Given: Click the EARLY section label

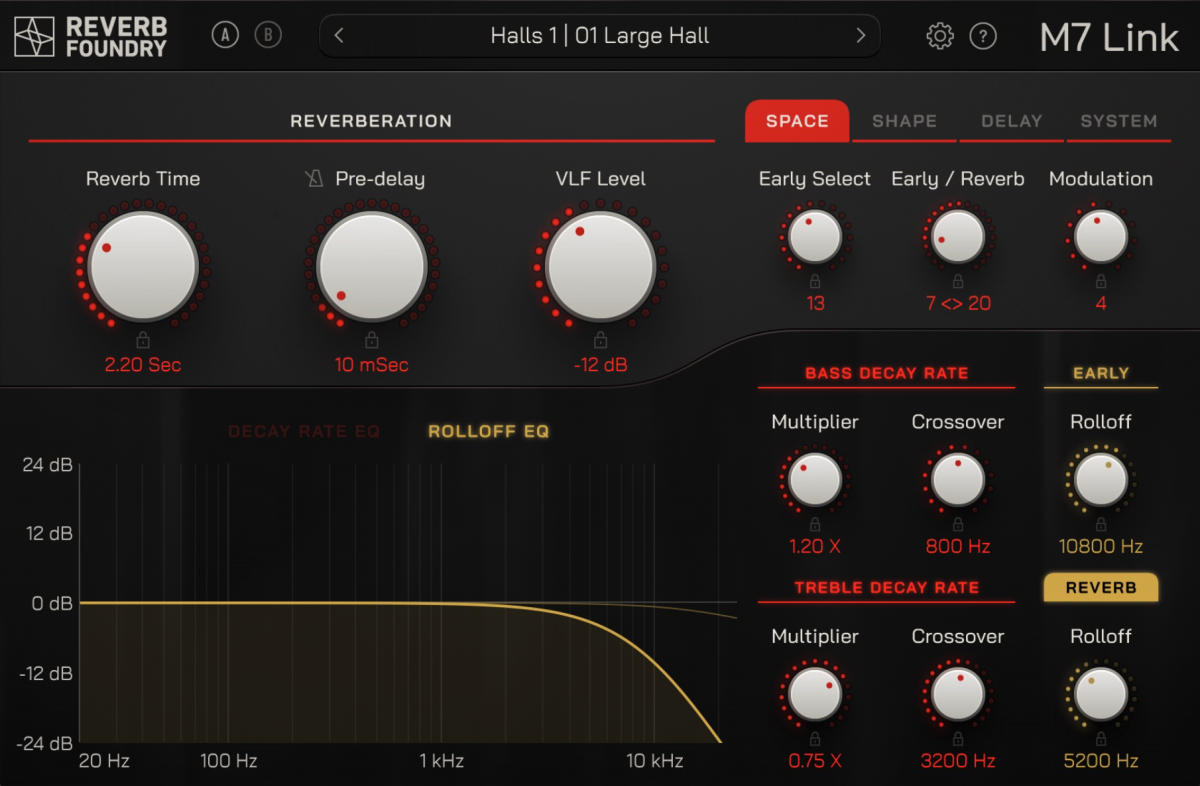Looking at the screenshot, I should coord(1101,373).
